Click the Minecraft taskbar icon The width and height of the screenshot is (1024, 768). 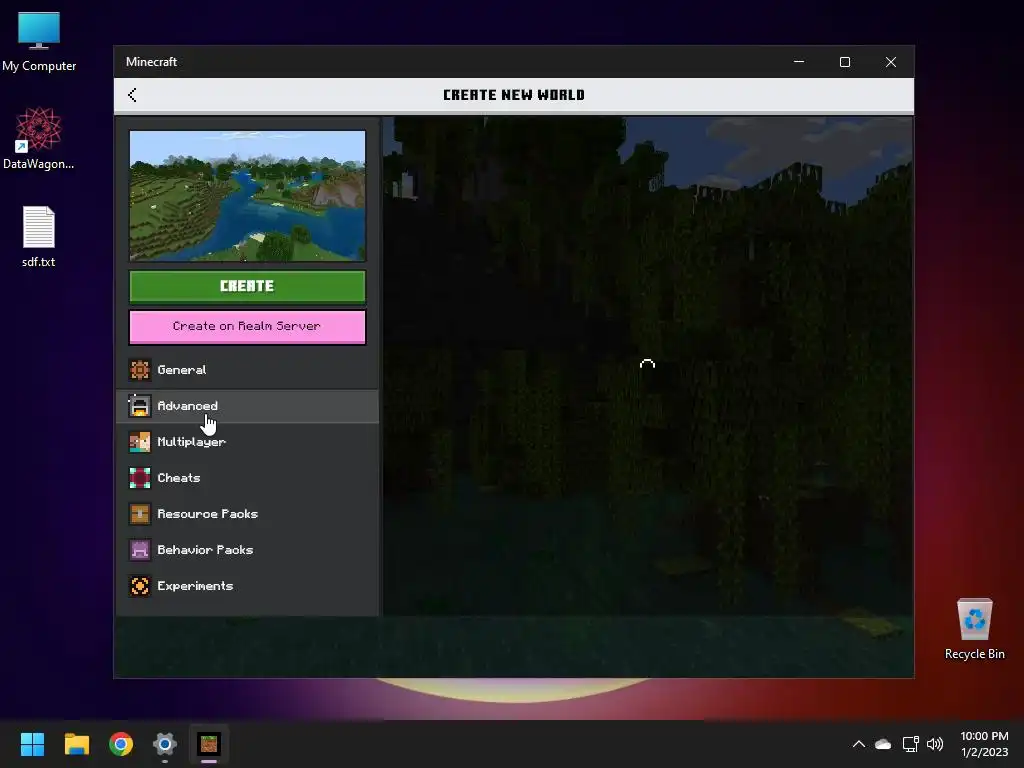[209, 744]
